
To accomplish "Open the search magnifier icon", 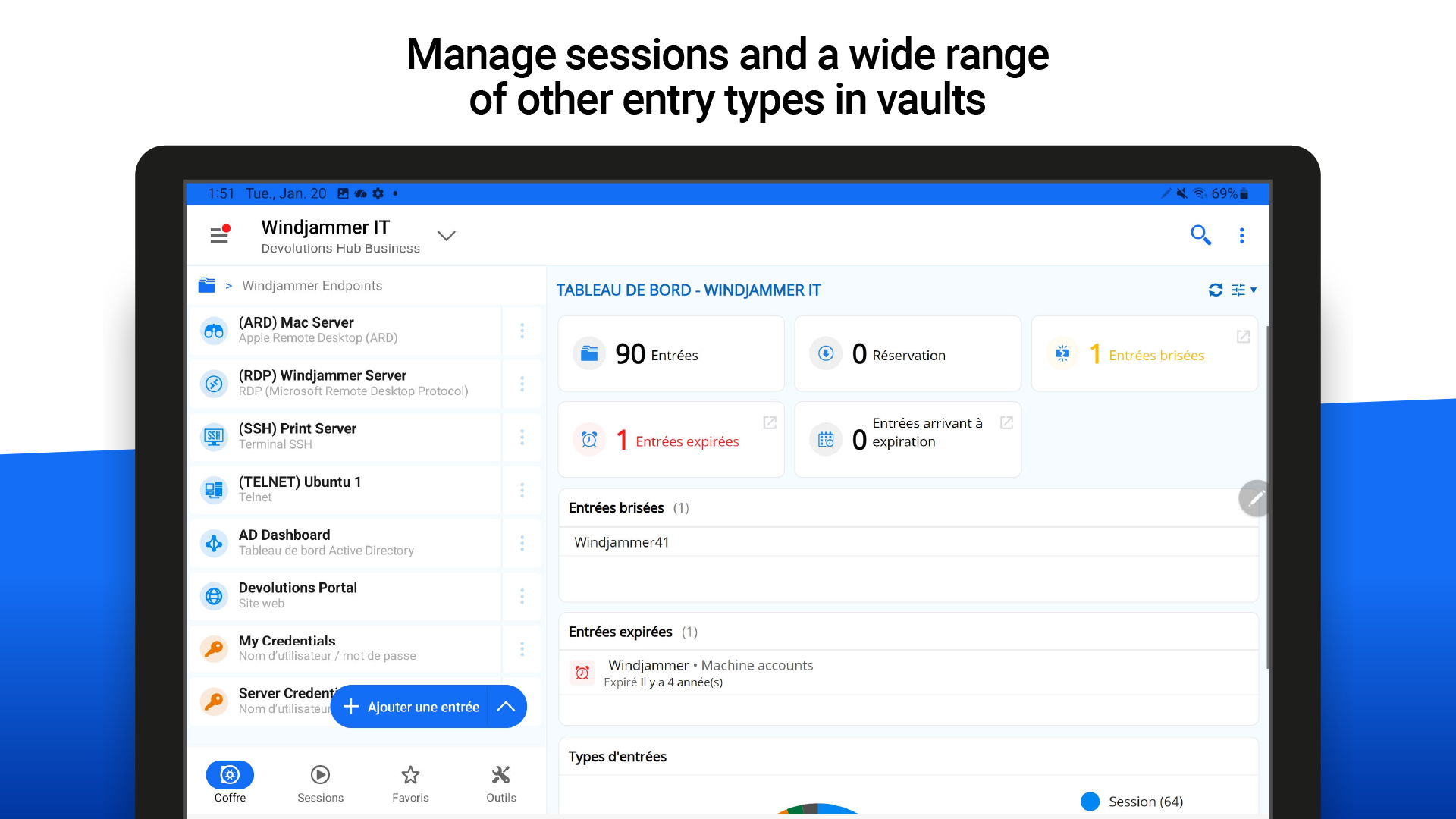I will [1200, 235].
